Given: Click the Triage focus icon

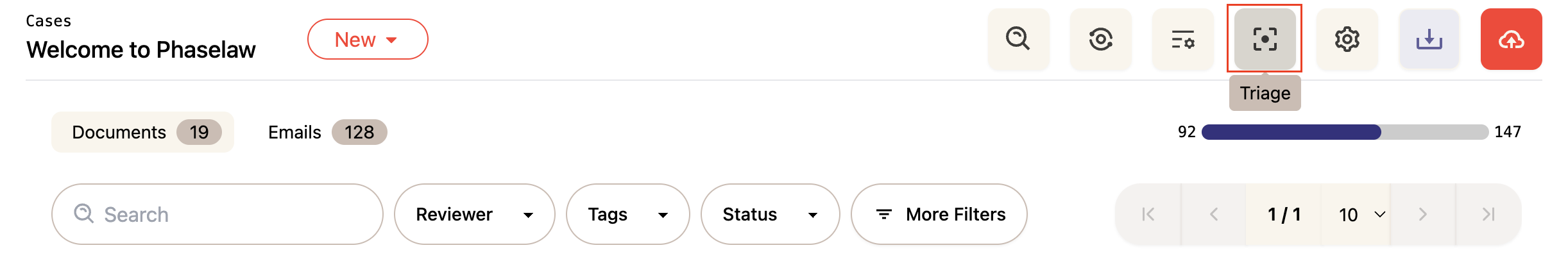Looking at the screenshot, I should point(1265,39).
